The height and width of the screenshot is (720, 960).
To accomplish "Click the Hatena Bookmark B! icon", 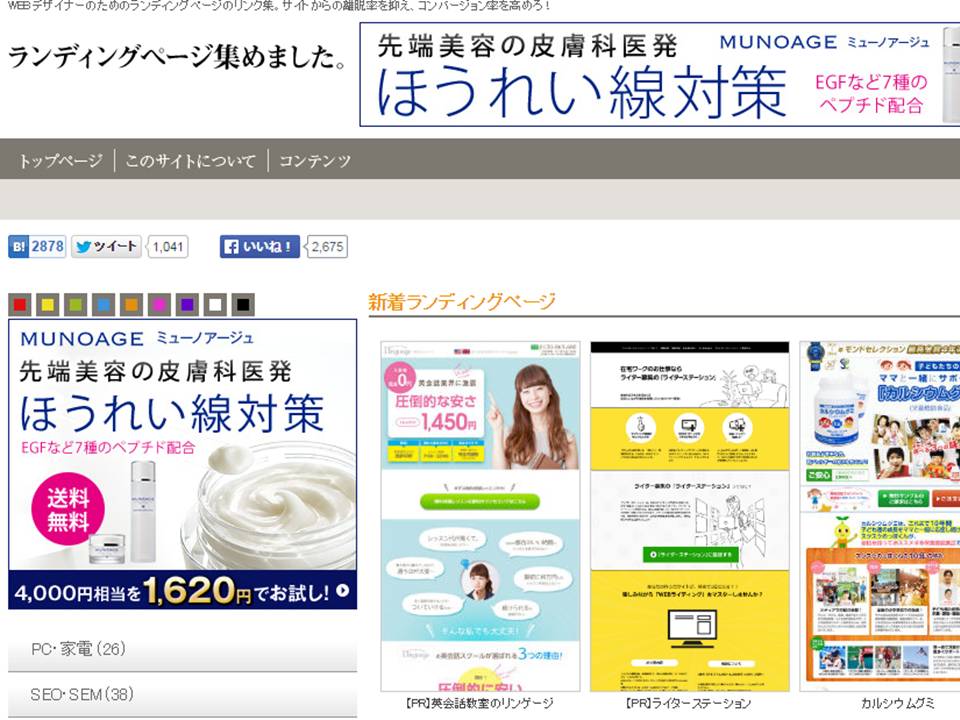I will coord(18,246).
